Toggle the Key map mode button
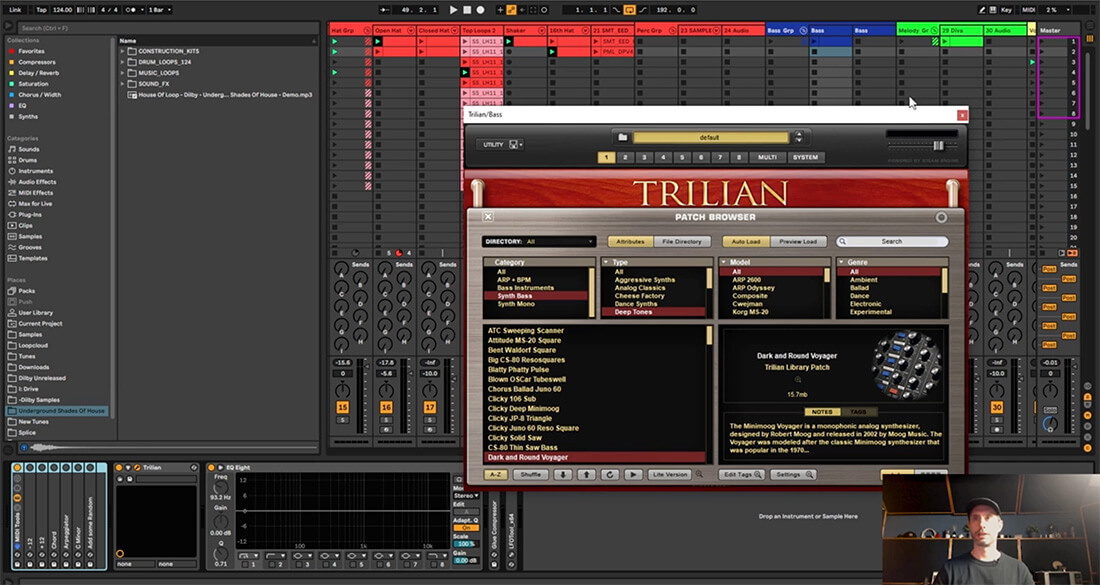 (x=1007, y=10)
